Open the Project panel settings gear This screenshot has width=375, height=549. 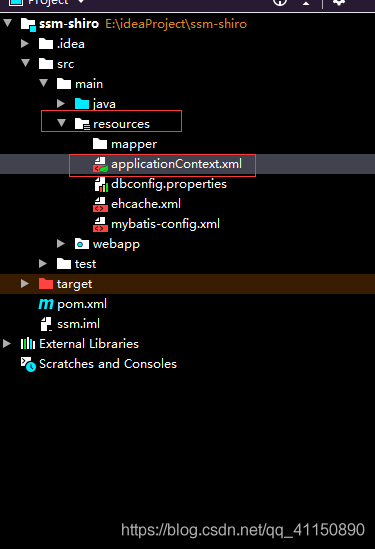(x=339, y=2)
